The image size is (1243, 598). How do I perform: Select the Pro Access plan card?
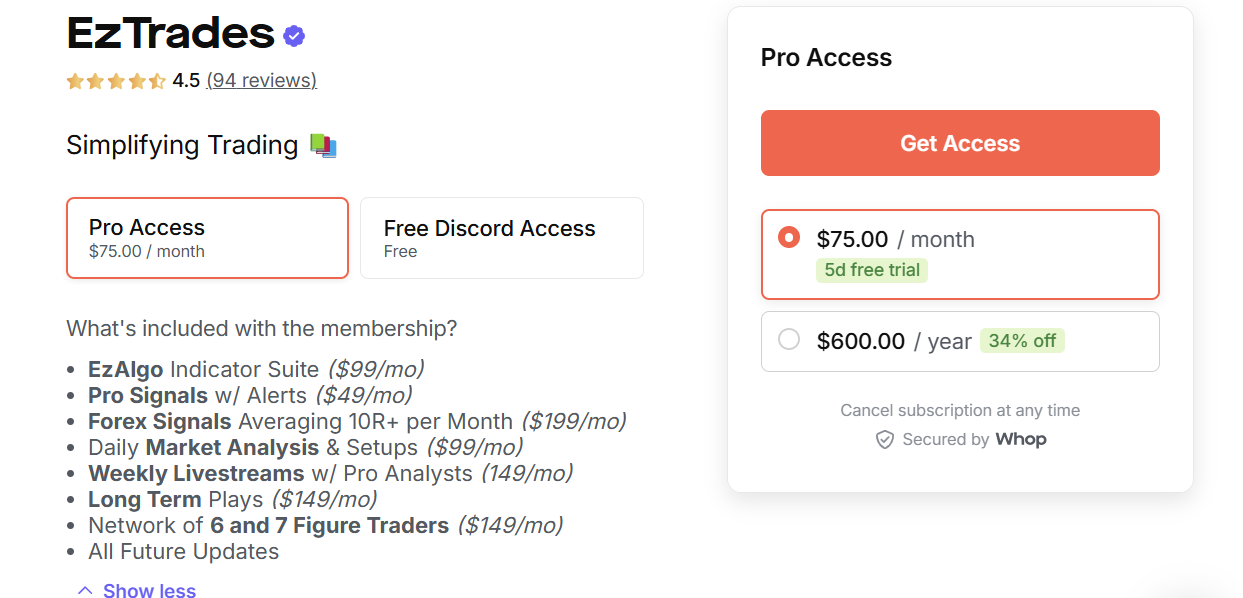pyautogui.click(x=207, y=238)
